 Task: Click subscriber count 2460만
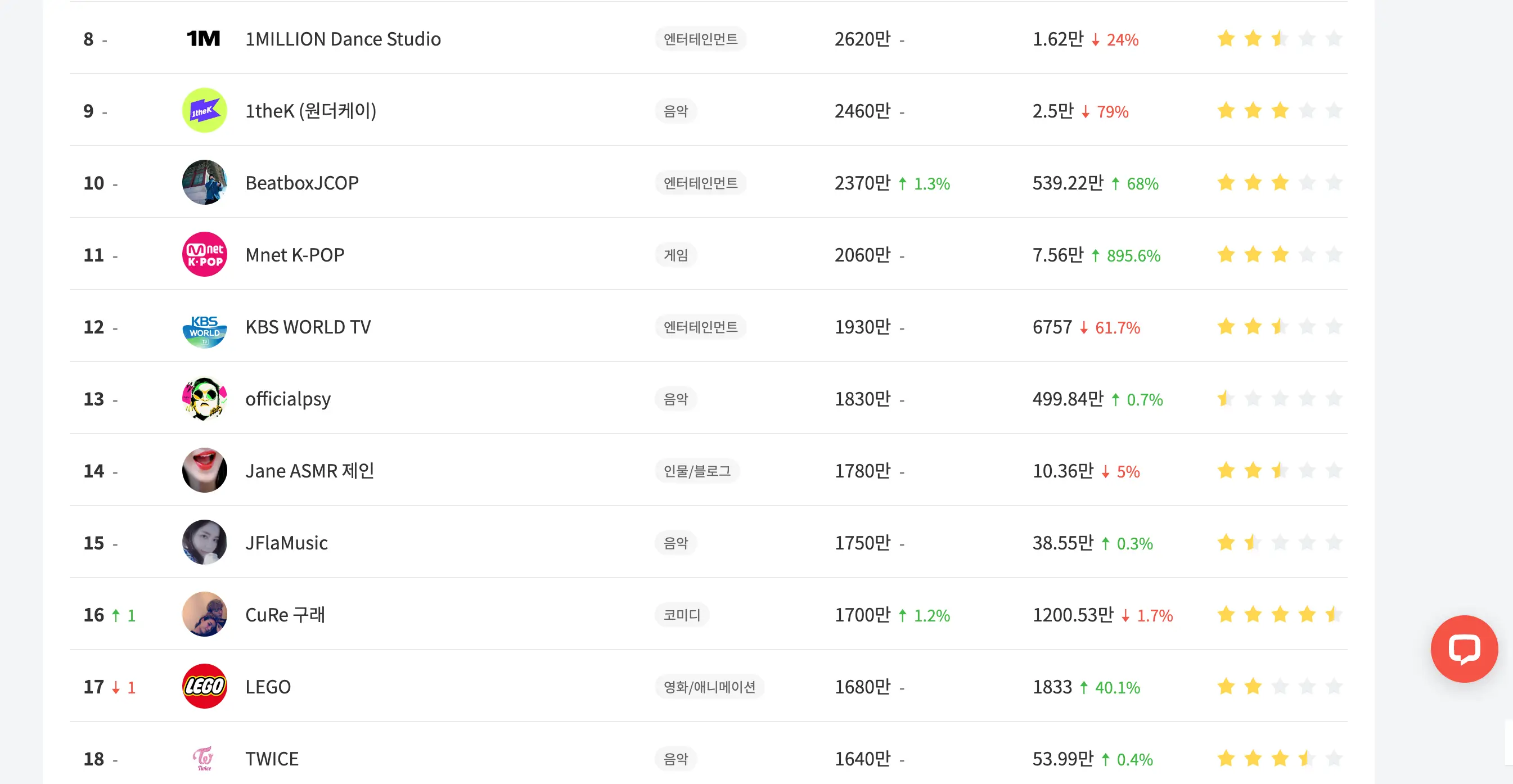click(x=863, y=110)
